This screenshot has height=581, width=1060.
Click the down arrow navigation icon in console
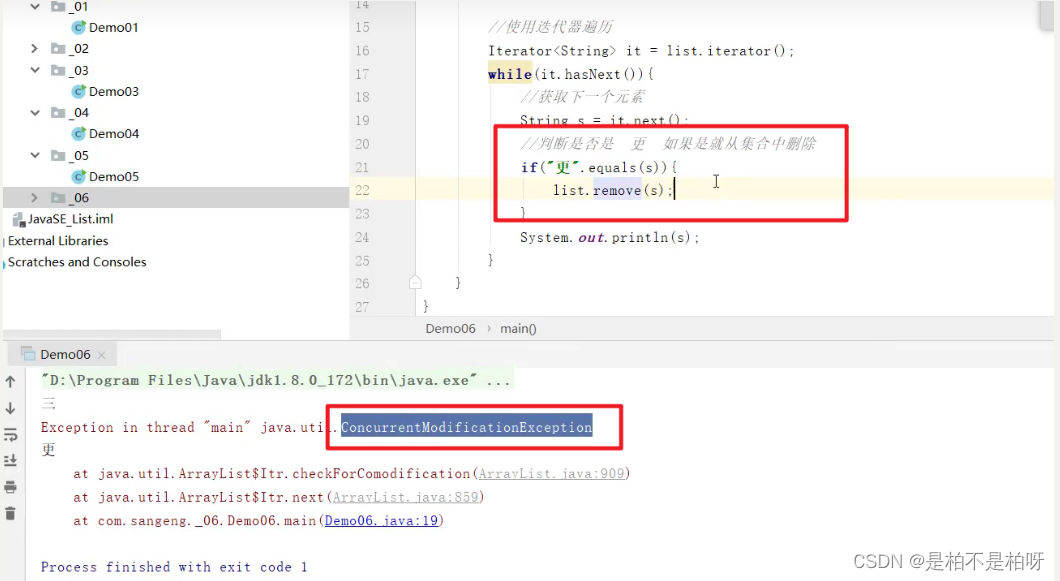(11, 408)
